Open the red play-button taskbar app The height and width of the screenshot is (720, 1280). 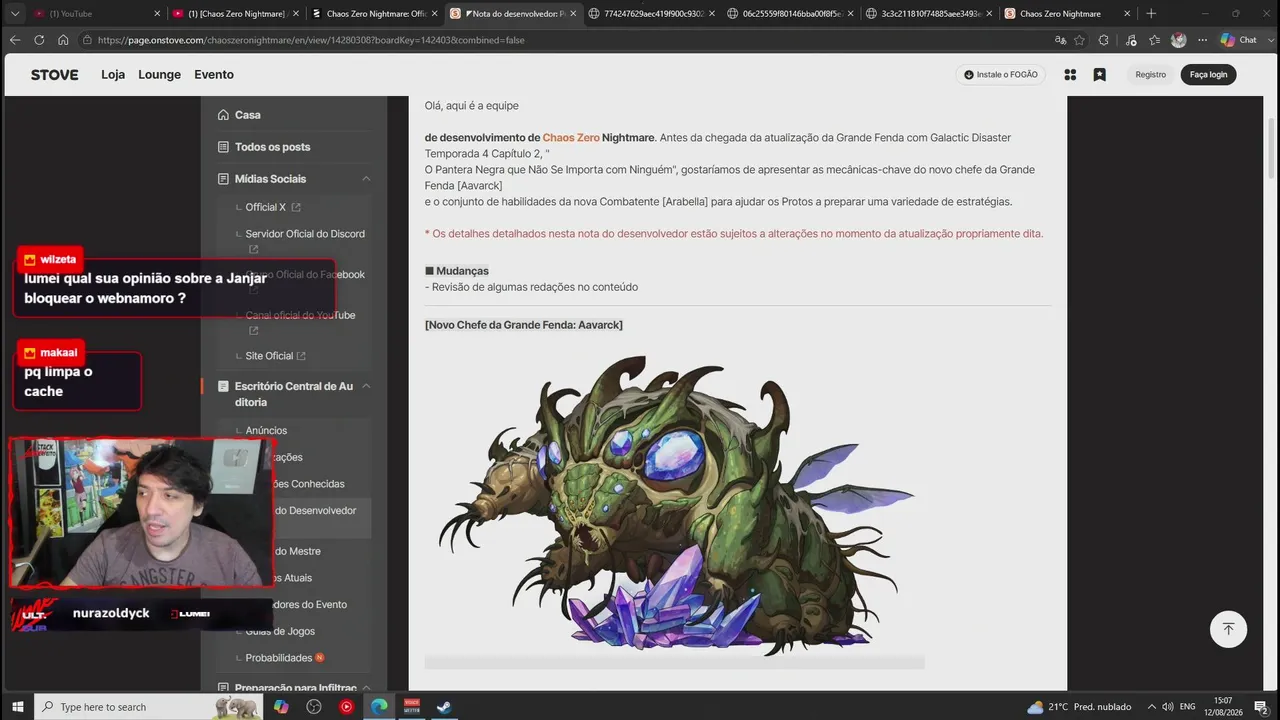click(346, 707)
